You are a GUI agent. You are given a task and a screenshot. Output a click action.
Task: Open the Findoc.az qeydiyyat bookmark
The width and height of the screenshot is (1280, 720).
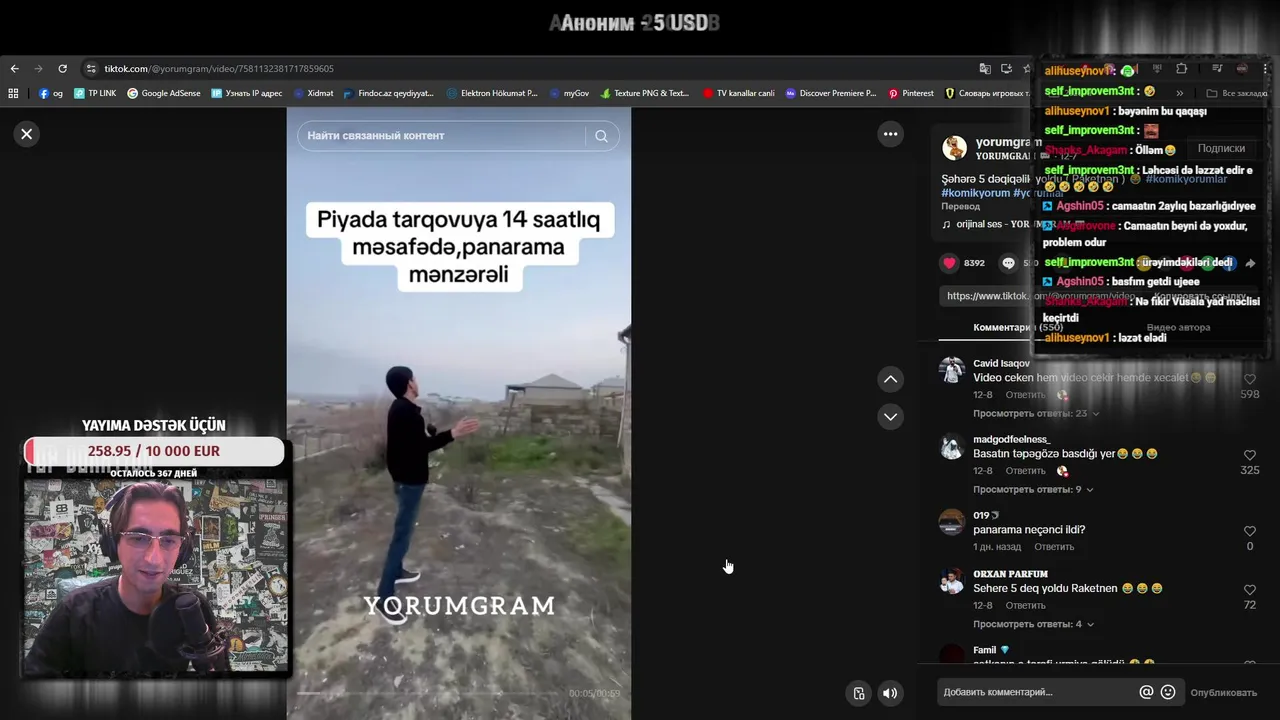(x=389, y=93)
